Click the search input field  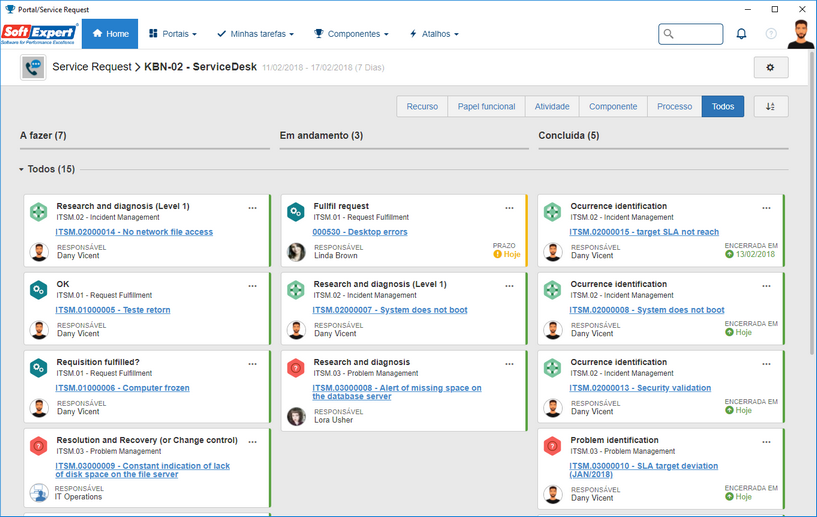click(x=690, y=34)
